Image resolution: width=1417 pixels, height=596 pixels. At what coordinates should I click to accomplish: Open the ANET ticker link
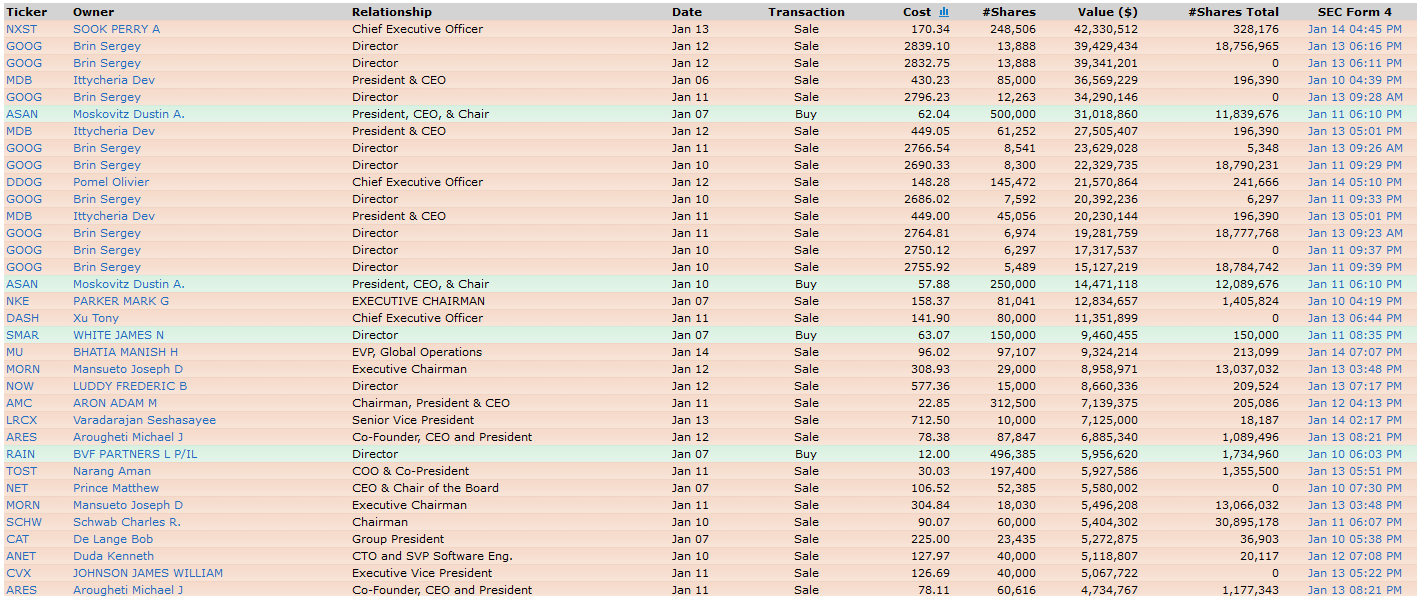21,556
